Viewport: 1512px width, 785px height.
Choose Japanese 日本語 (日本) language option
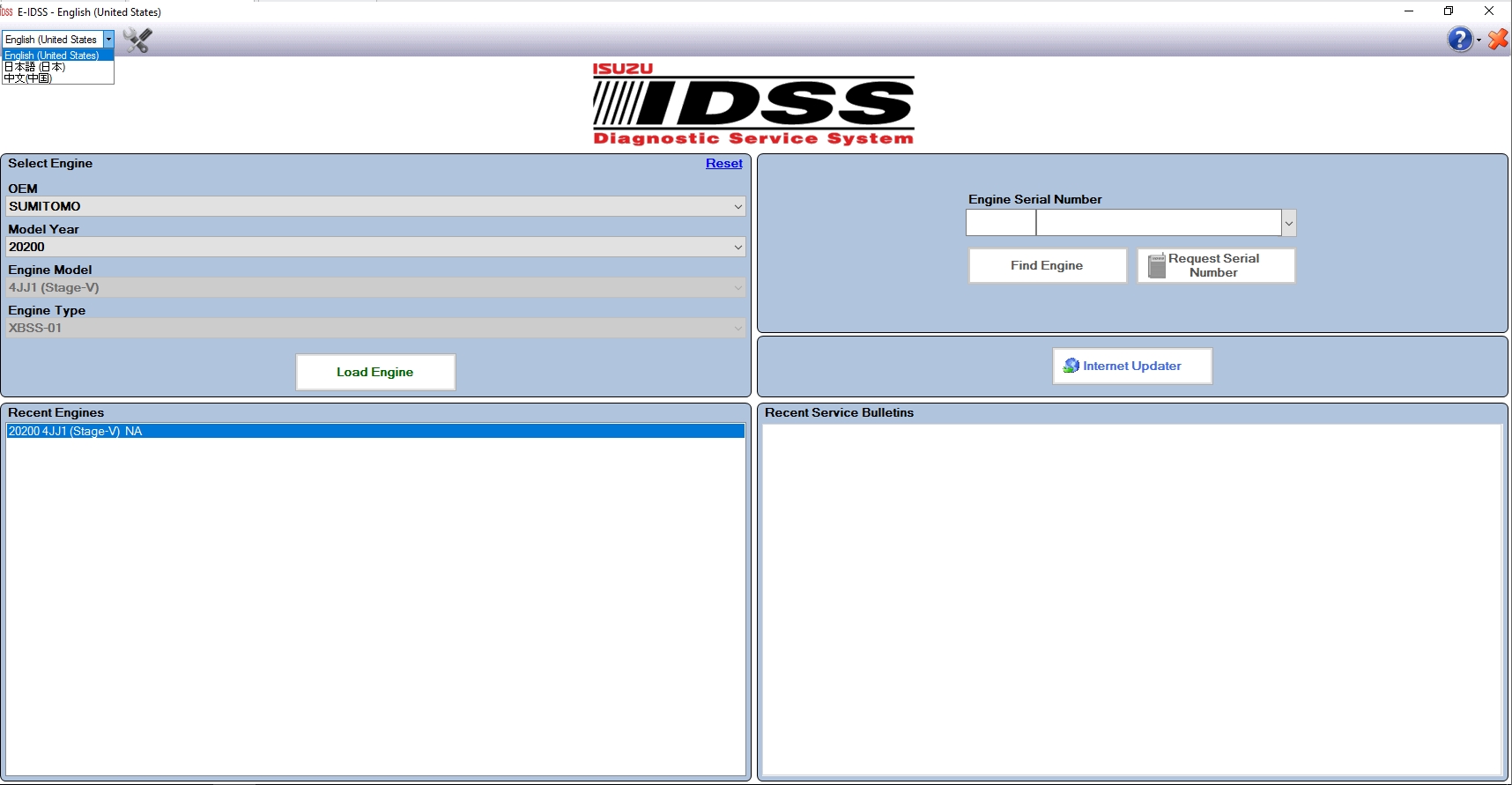58,67
